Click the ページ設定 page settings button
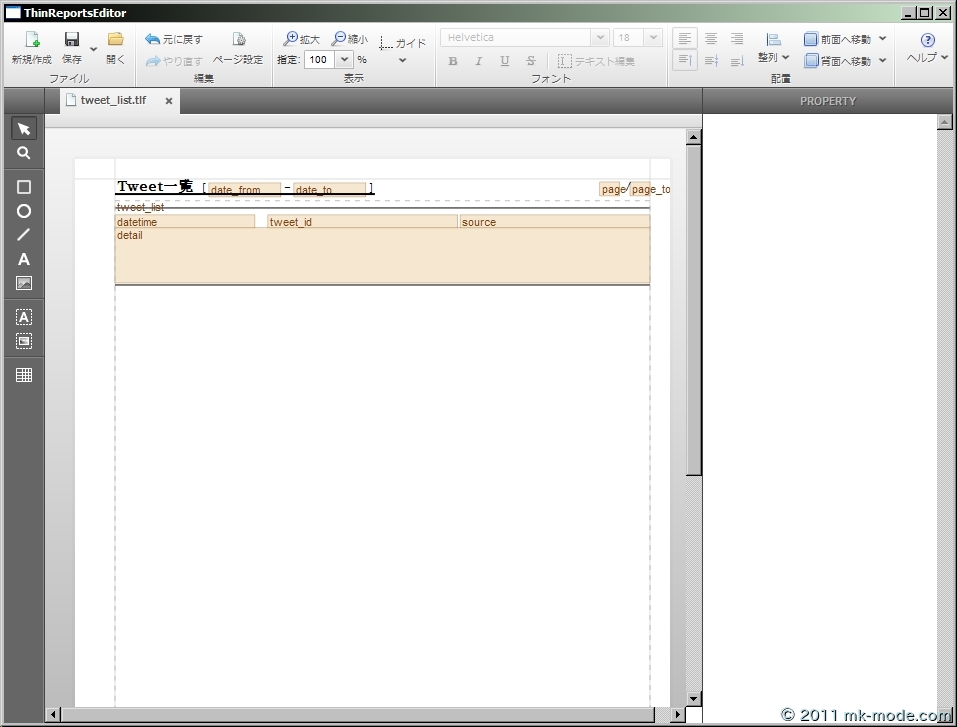 pyautogui.click(x=238, y=48)
